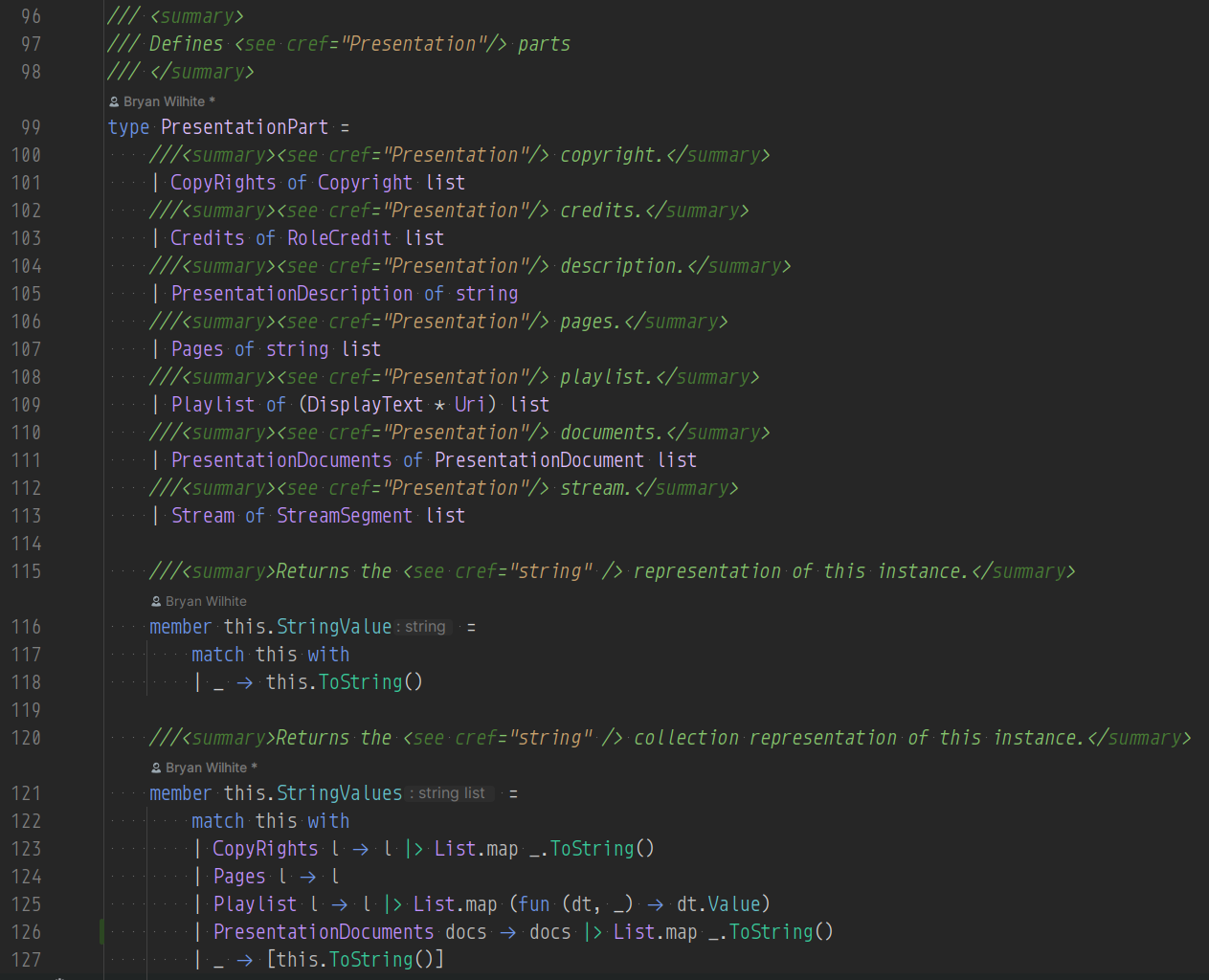Viewport: 1209px width, 980px height.
Task: Click 'Copyright' type in CopyRights case
Action: pos(365,183)
